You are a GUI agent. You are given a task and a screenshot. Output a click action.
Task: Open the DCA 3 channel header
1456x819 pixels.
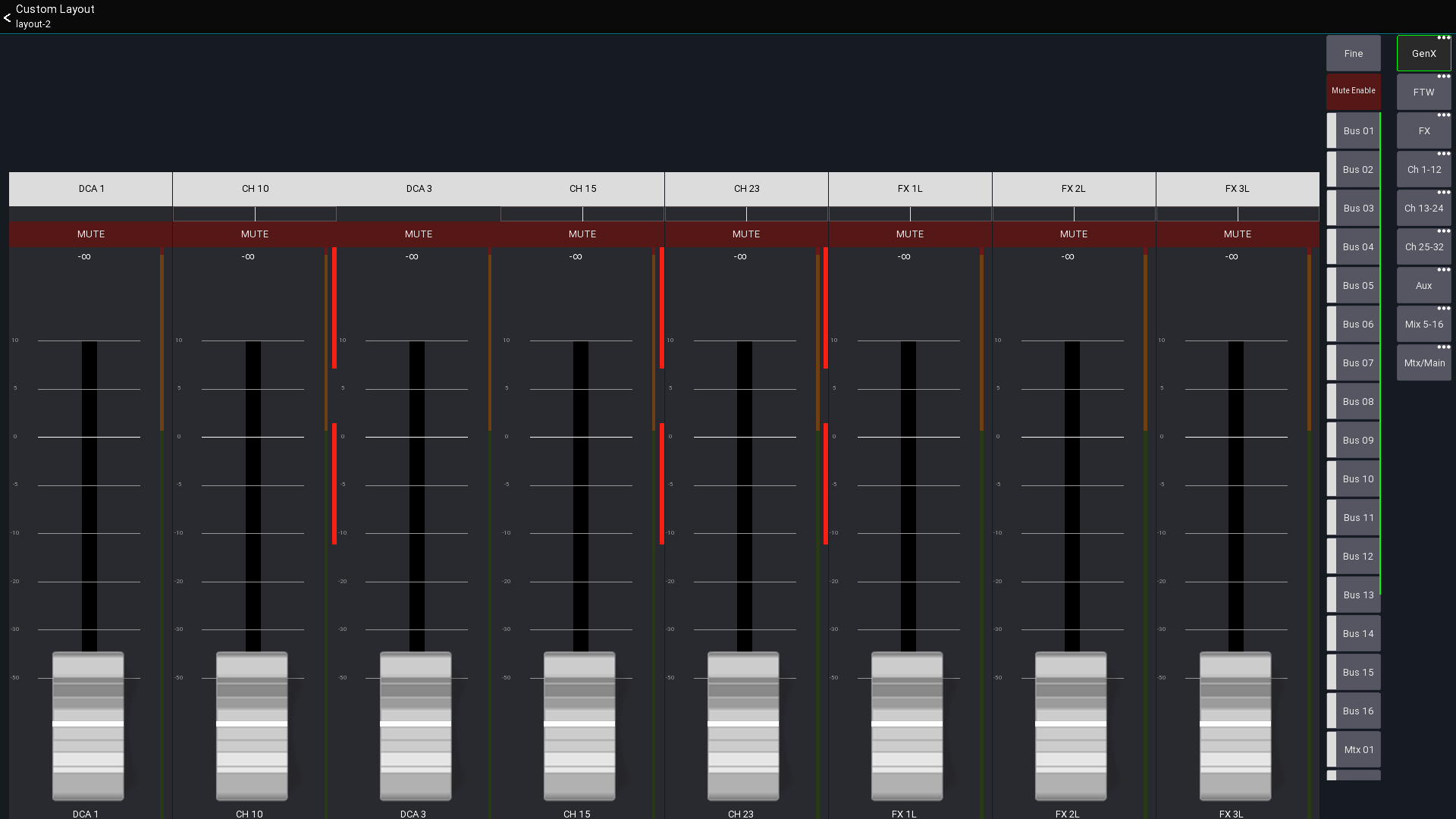419,189
